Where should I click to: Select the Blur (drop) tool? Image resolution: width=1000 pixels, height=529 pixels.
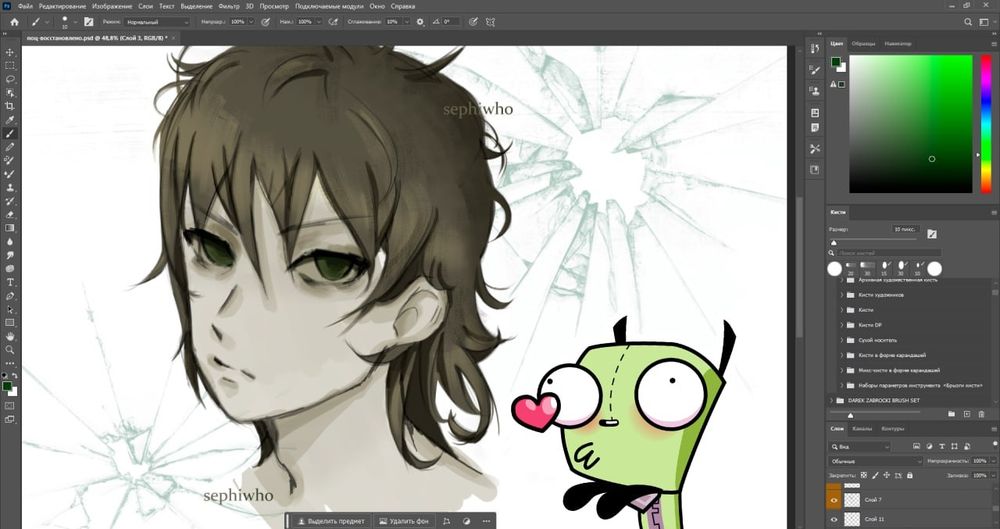[10, 242]
